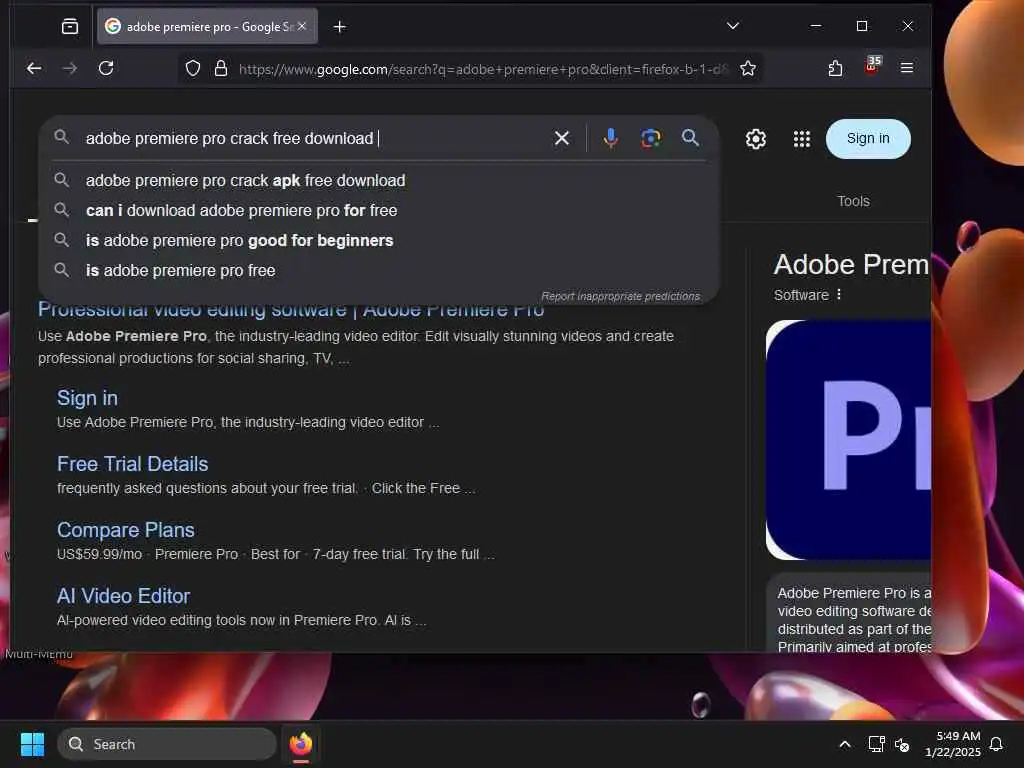Open the Compare Plans link
The image size is (1024, 768).
(x=125, y=530)
